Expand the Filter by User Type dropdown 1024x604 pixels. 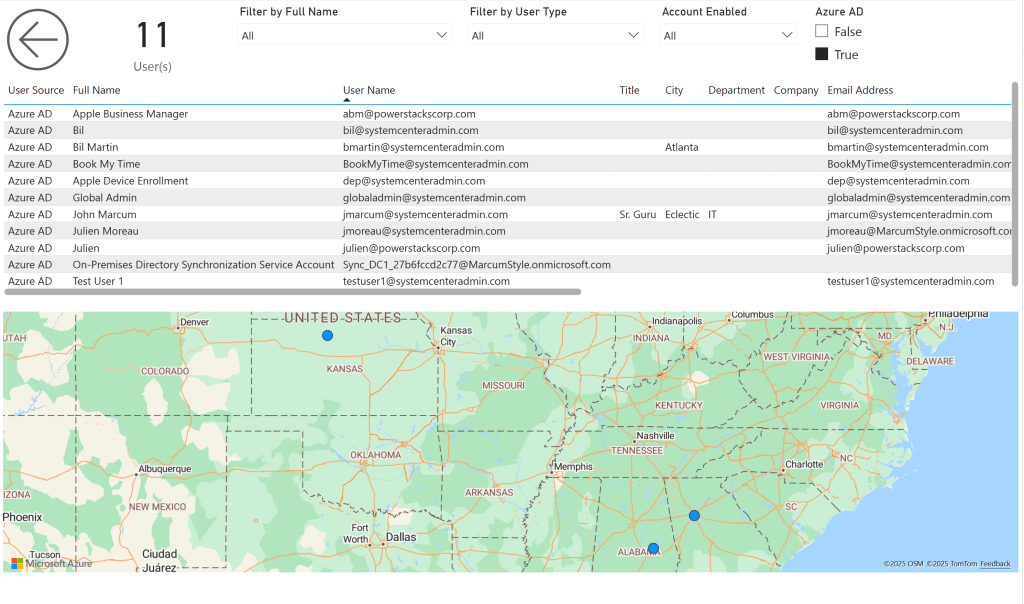[x=556, y=35]
